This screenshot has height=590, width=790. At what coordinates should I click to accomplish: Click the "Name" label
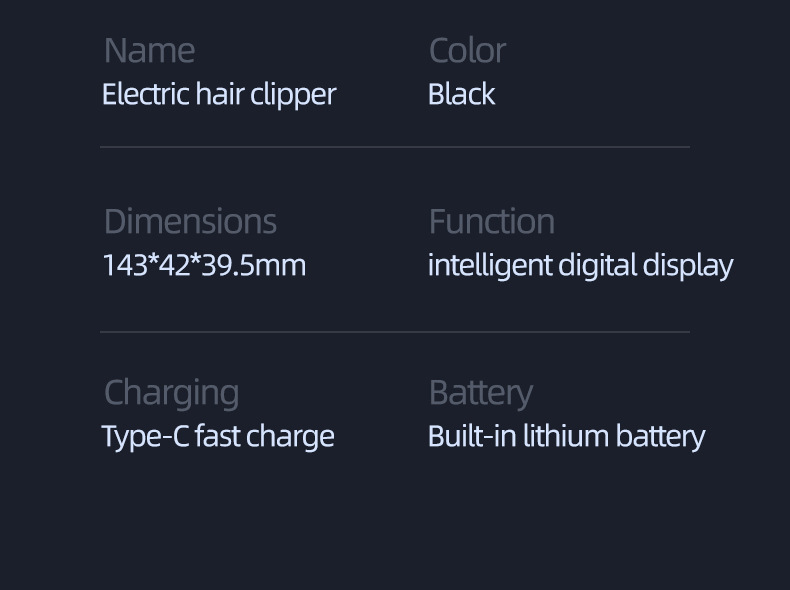(x=149, y=51)
